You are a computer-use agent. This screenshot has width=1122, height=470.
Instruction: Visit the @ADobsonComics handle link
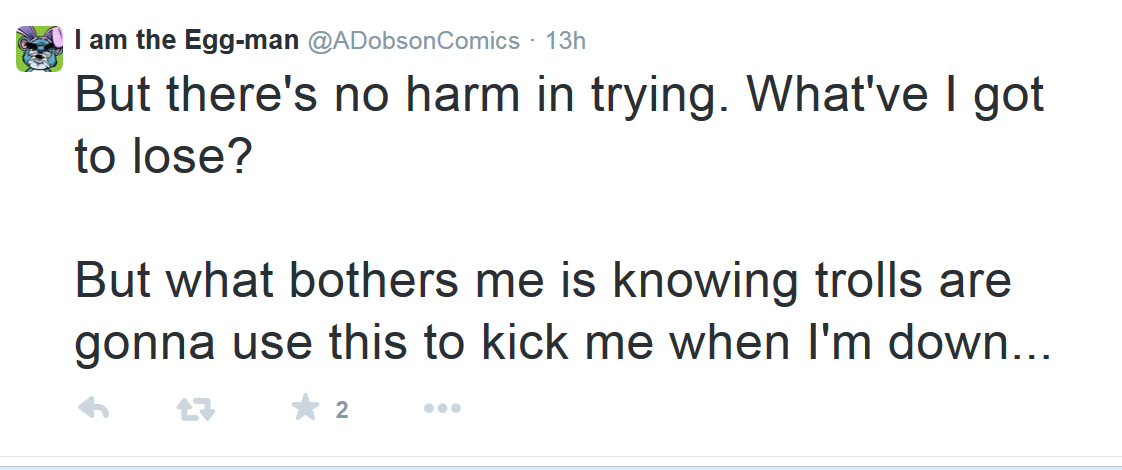tap(414, 41)
